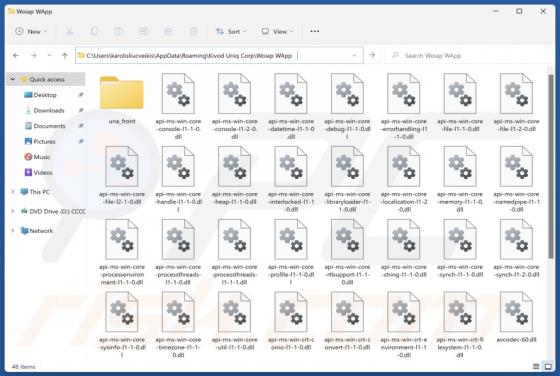560x376 pixels.
Task: Select api-ms-win-core-profile-l1-1-0.dll file
Action: click(291, 252)
